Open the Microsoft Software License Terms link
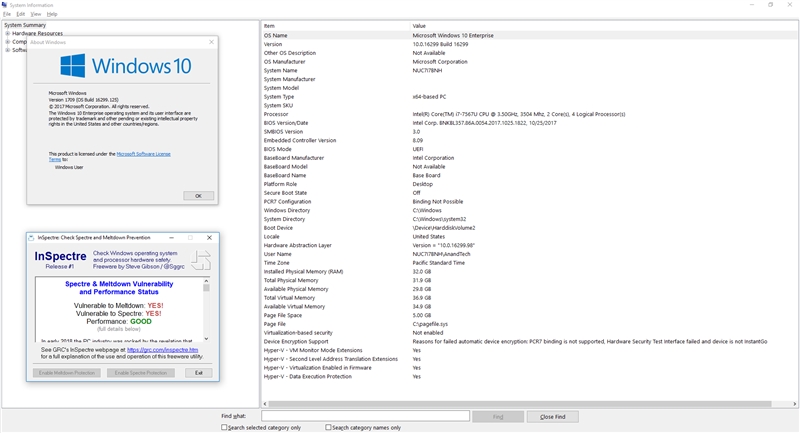Viewport: 800px width, 433px height. [x=143, y=154]
